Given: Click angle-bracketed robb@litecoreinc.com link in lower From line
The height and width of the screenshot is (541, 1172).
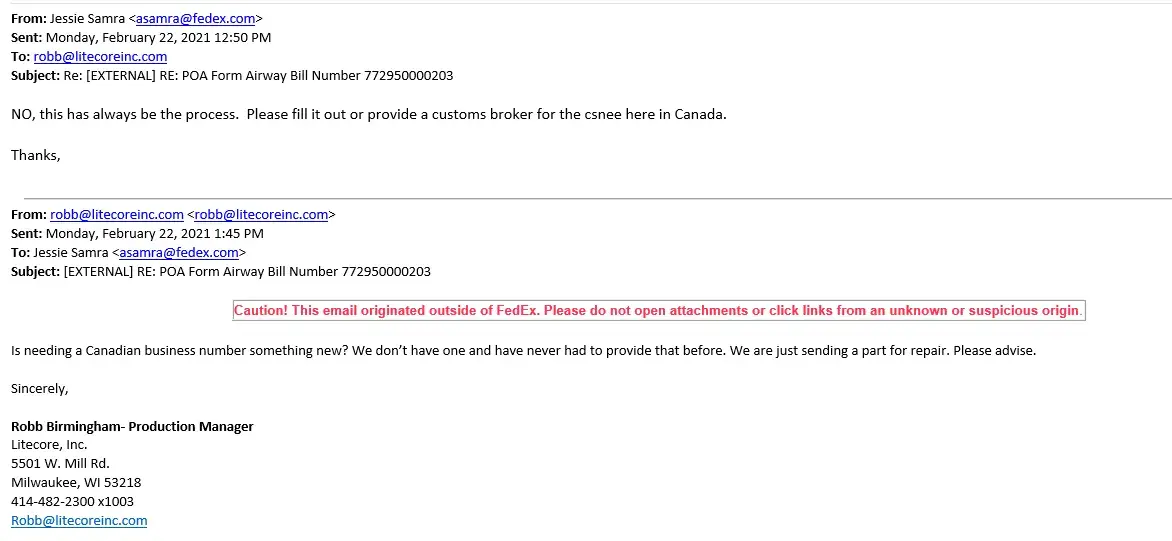Looking at the screenshot, I should click(x=261, y=215).
